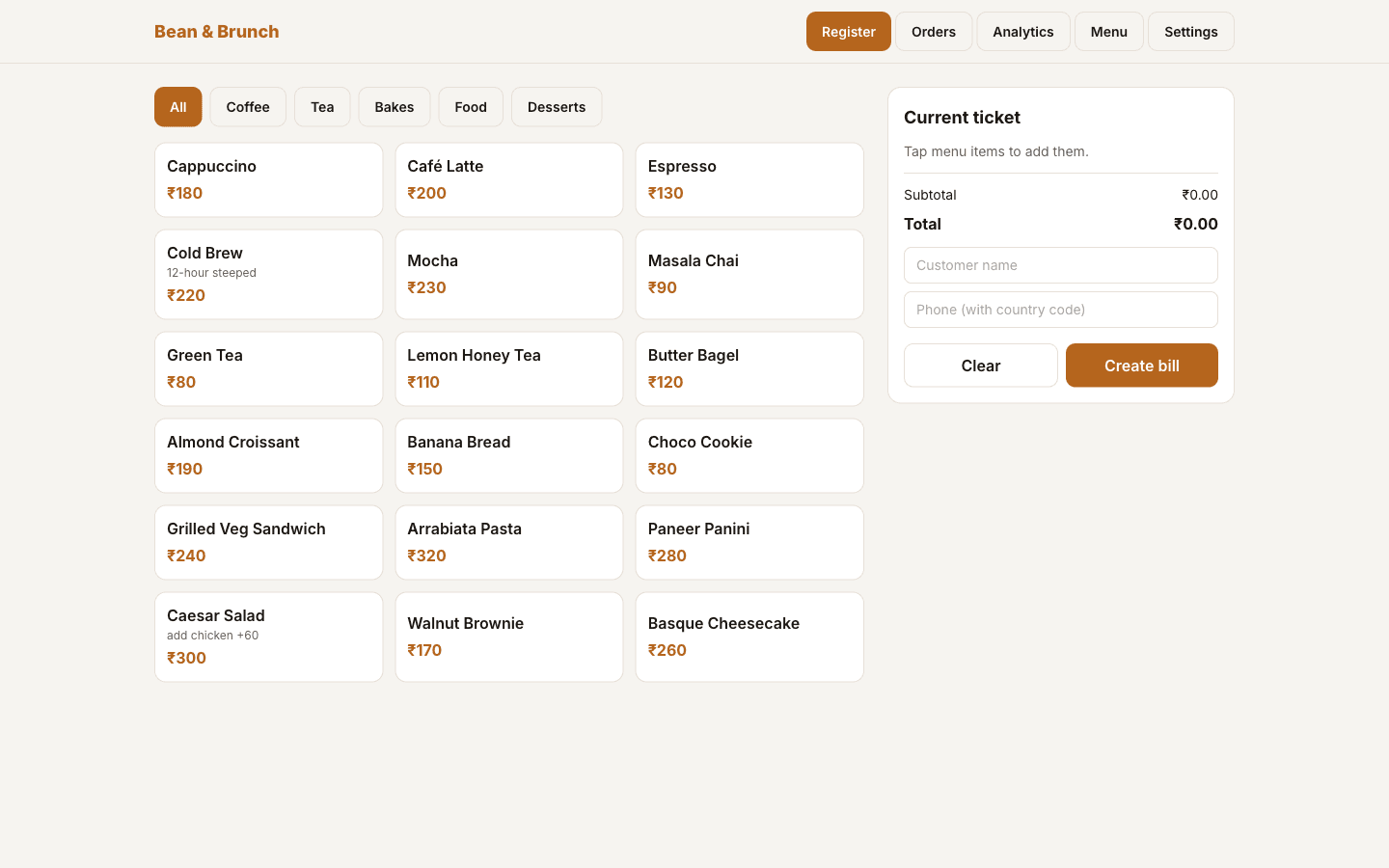Add Grilled Veg Sandwich to the ticket

click(x=269, y=543)
